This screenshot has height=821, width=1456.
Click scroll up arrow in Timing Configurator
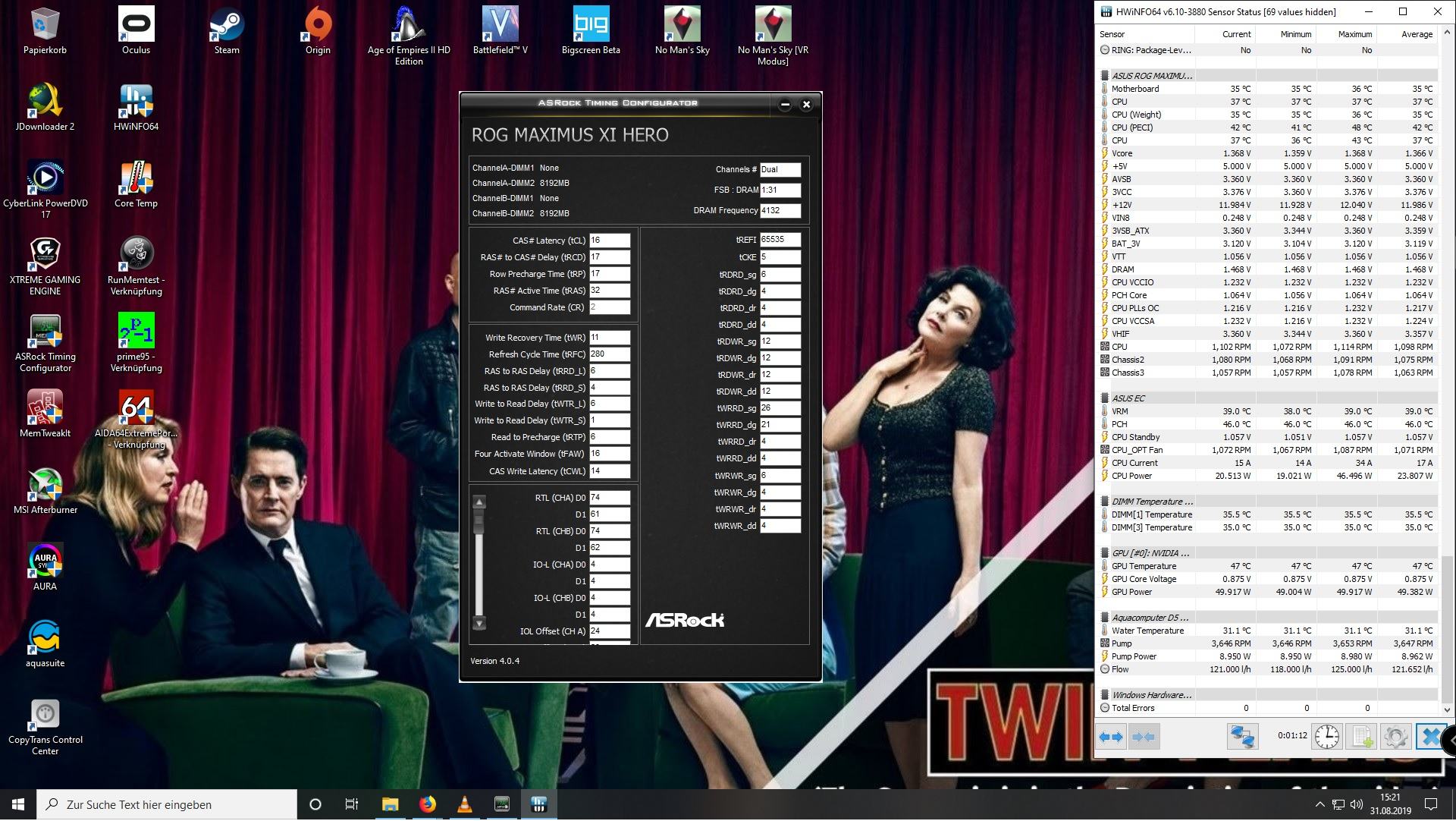479,502
